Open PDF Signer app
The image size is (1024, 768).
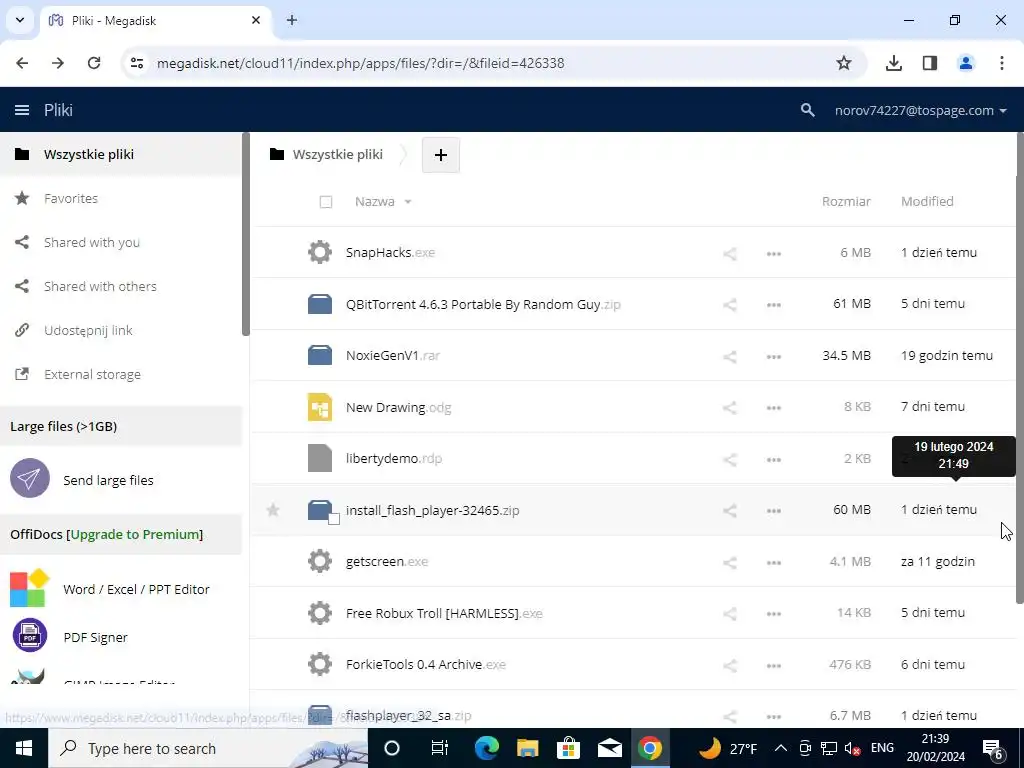[69, 636]
